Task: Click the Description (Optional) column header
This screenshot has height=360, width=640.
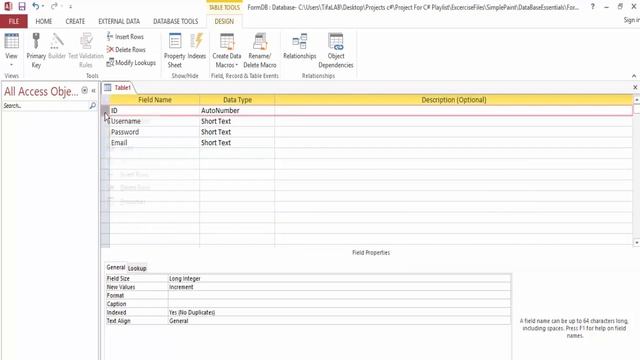Action: tap(453, 100)
